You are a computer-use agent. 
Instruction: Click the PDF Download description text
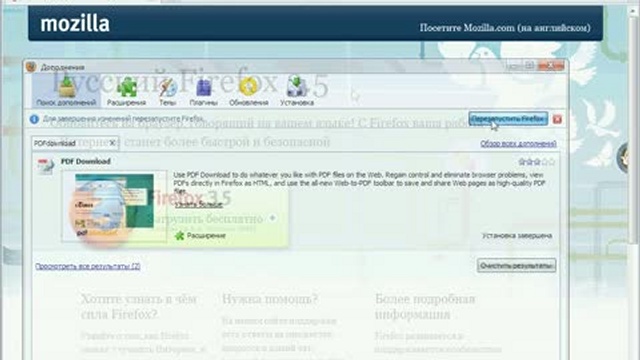tap(359, 183)
